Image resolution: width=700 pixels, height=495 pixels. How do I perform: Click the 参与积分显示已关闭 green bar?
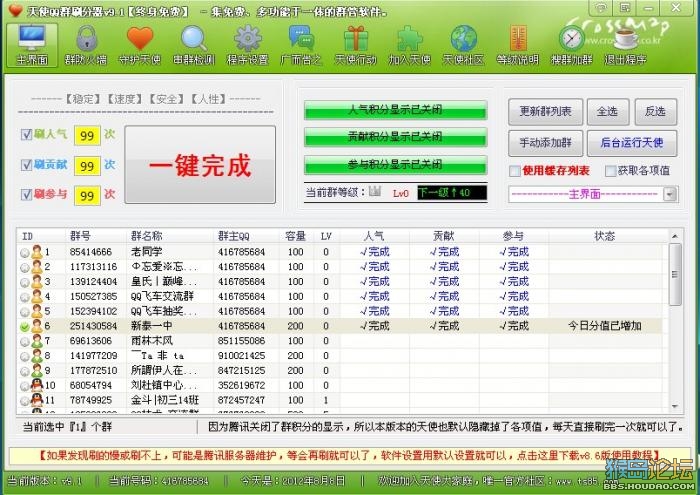click(395, 165)
